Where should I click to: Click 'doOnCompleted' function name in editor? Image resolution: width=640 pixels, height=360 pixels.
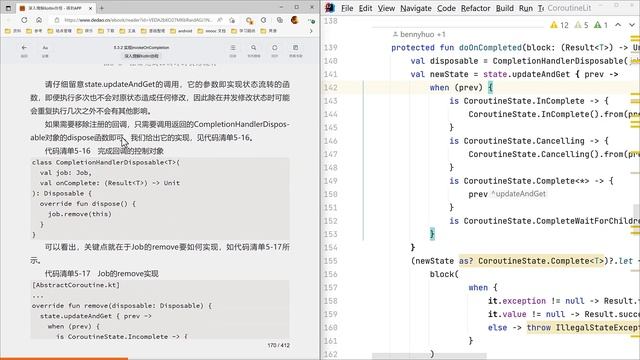click(490, 47)
